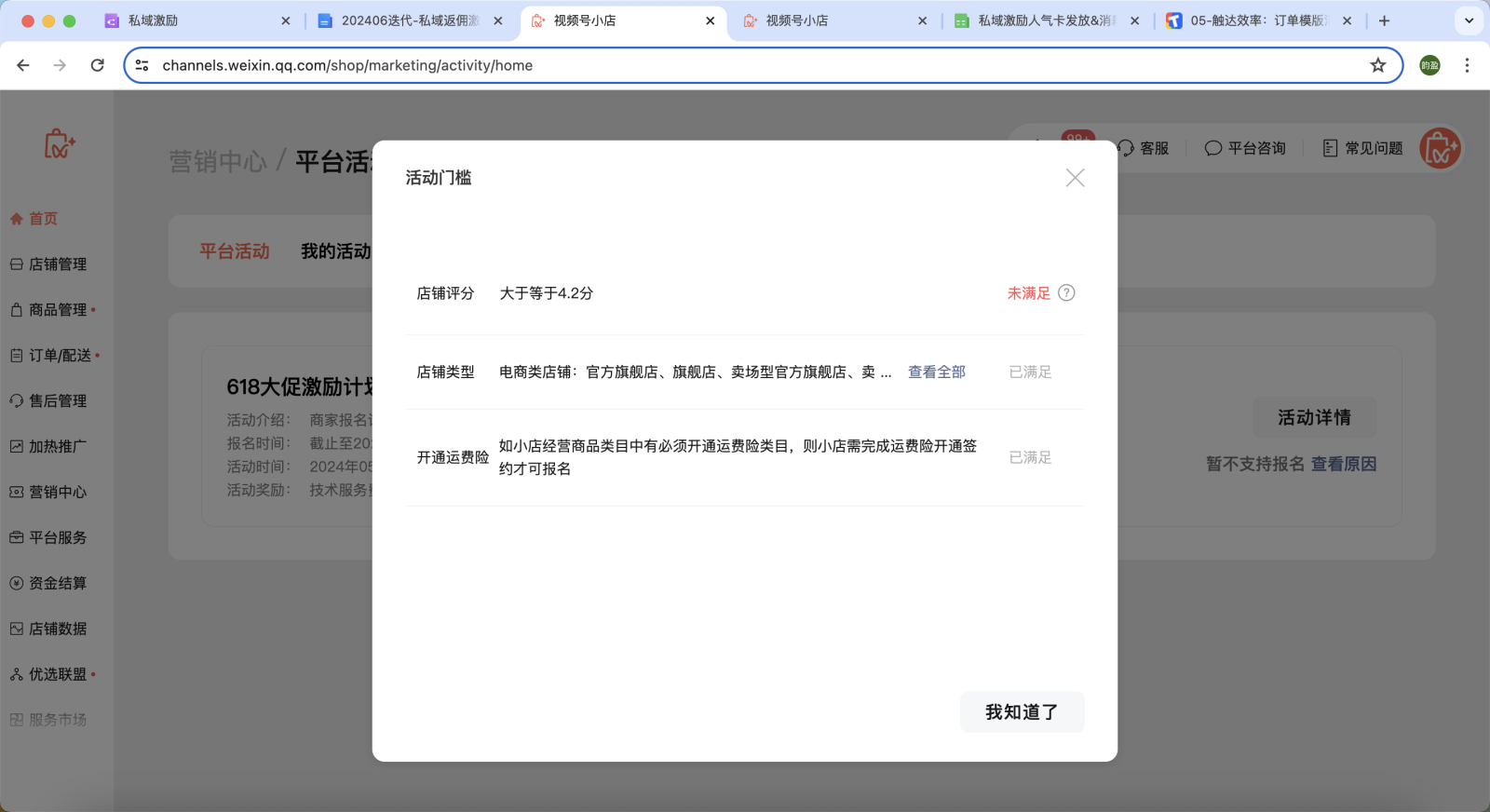The width and height of the screenshot is (1490, 812).
Task: Click forward arrow in browser toolbar
Action: coord(60,65)
